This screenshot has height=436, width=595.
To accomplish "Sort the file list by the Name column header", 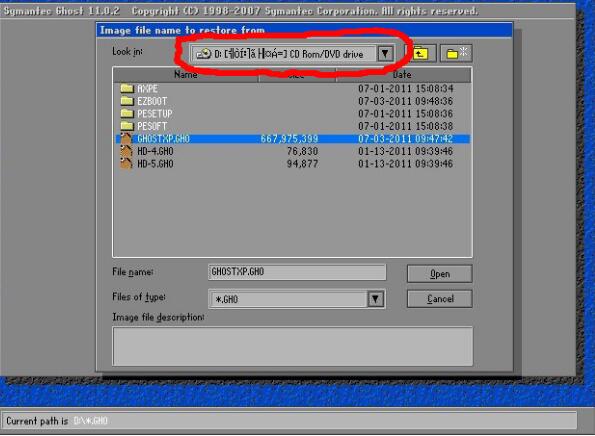I will pyautogui.click(x=186, y=74).
